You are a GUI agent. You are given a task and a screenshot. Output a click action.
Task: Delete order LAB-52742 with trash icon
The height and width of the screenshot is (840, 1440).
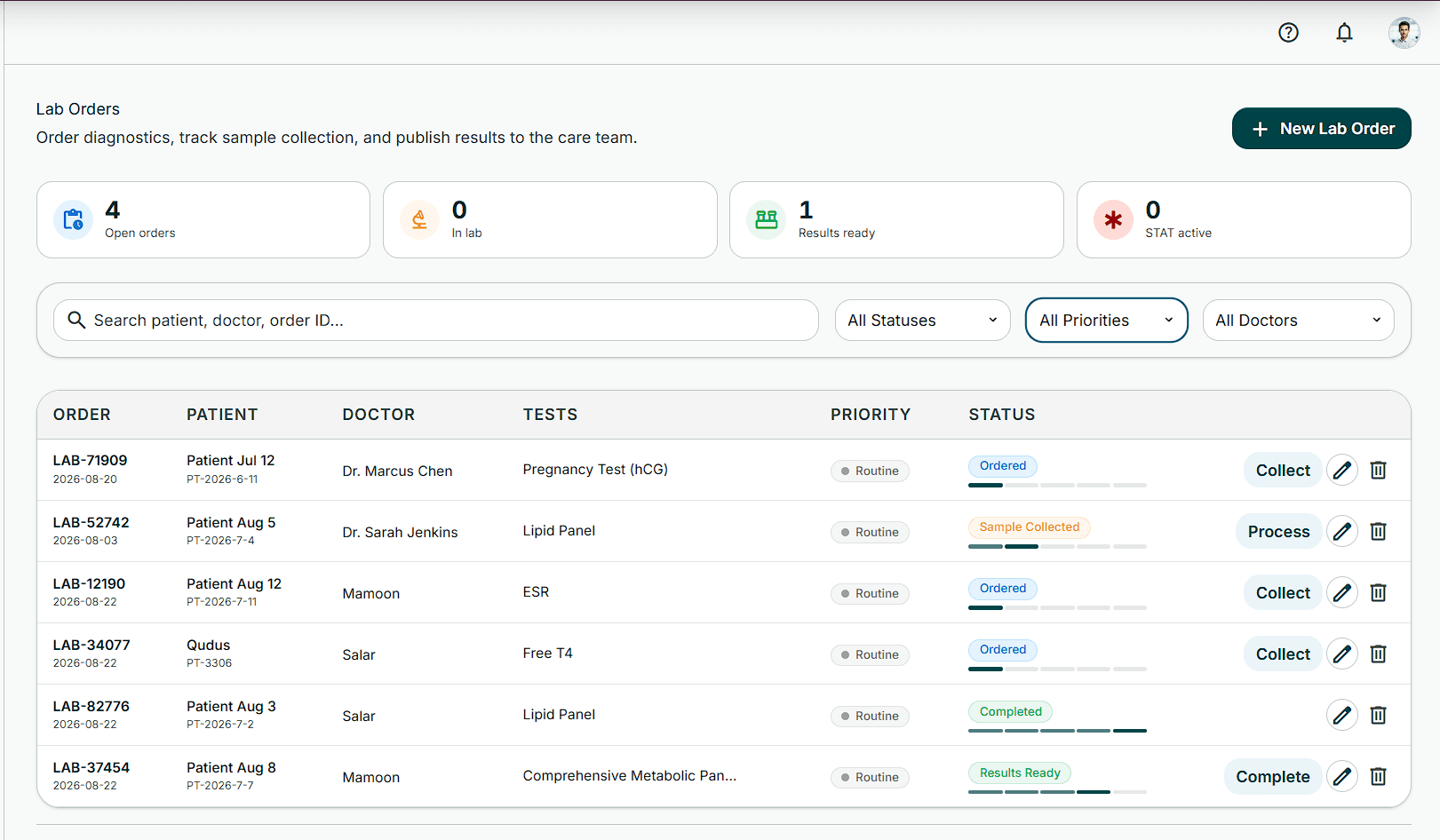click(x=1379, y=531)
